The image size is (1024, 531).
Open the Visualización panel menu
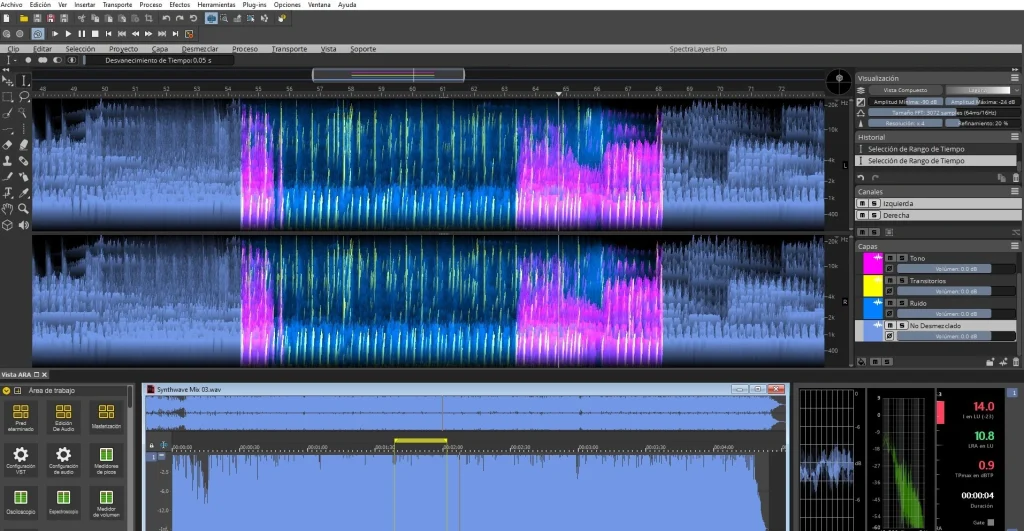click(x=1015, y=78)
